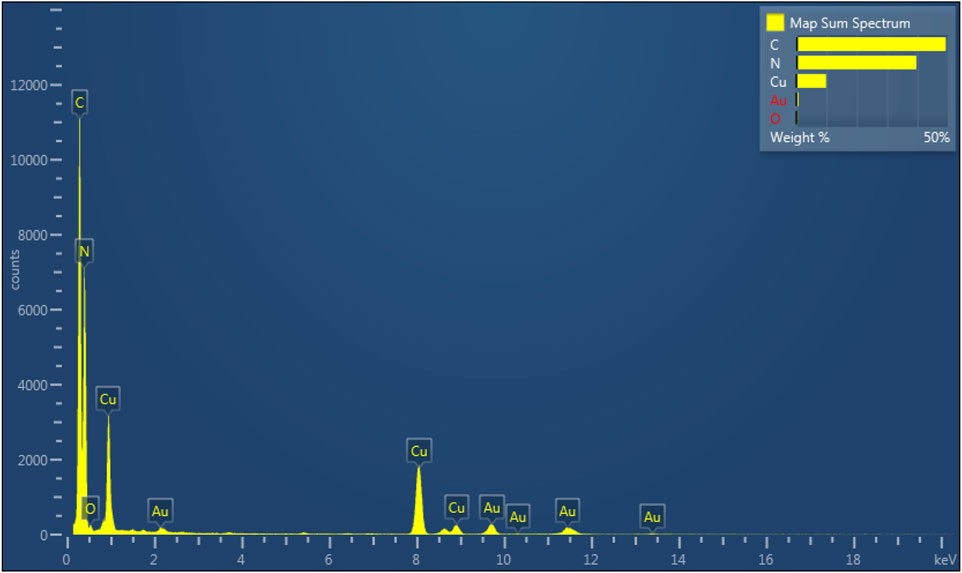Select the Au label near 10.3 keV
Screen dimensions: 962x573
click(x=518, y=517)
